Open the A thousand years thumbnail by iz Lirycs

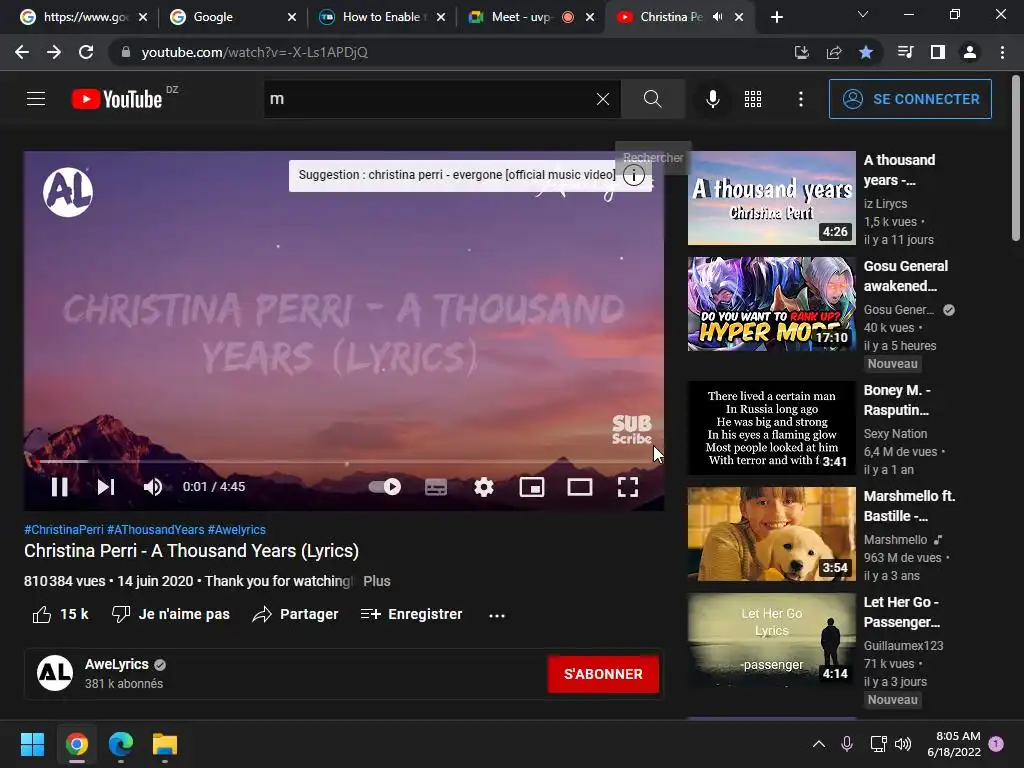tap(771, 198)
